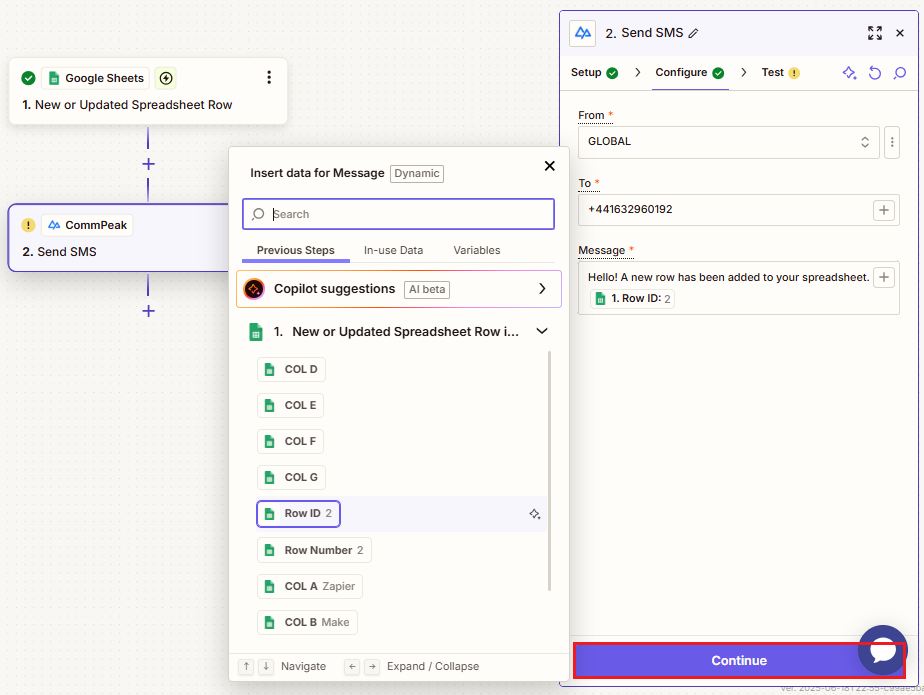Open the three-dot menu on Google Sheets step
The image size is (924, 695).
269,78
